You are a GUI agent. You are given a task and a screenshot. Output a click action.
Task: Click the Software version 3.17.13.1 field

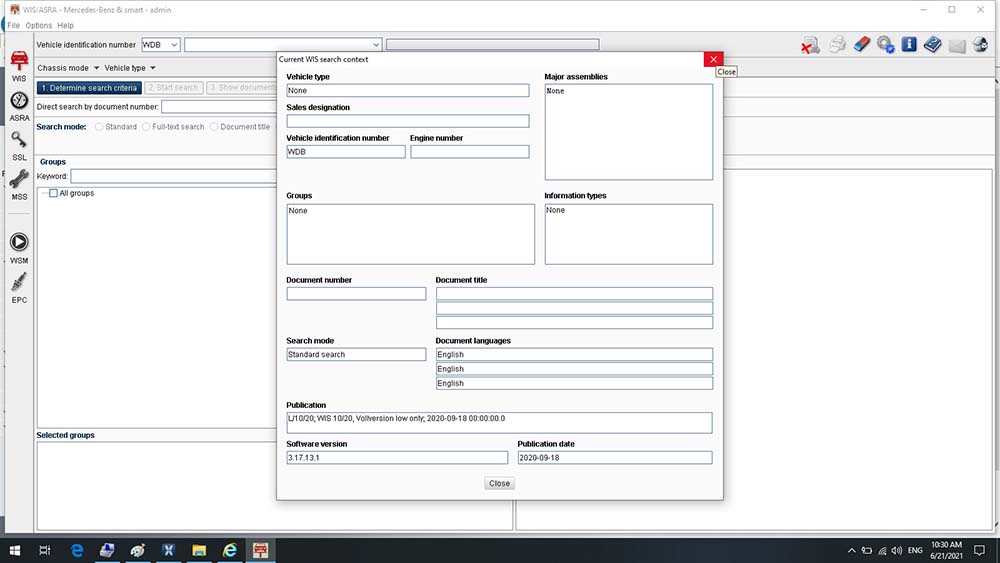(x=397, y=458)
